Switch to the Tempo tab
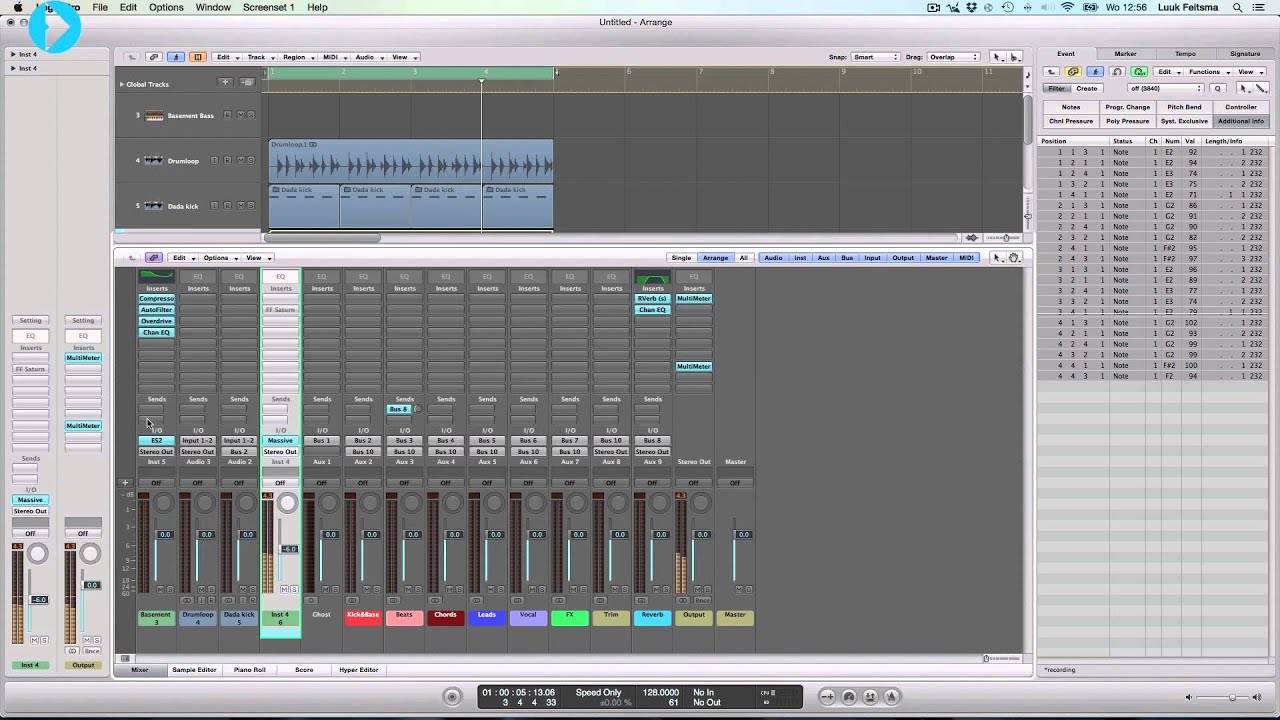1280x720 pixels. click(x=1185, y=54)
